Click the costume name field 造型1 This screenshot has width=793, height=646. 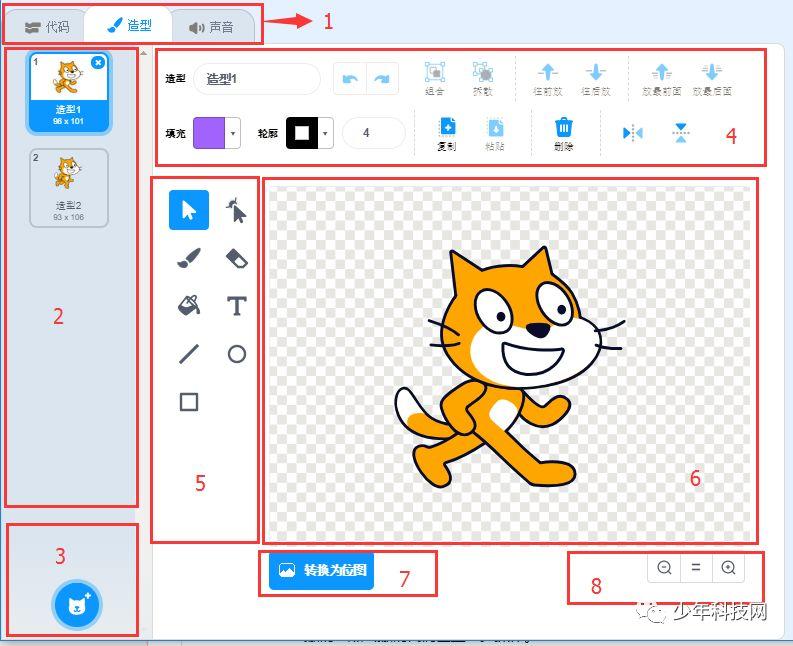pyautogui.click(x=257, y=79)
